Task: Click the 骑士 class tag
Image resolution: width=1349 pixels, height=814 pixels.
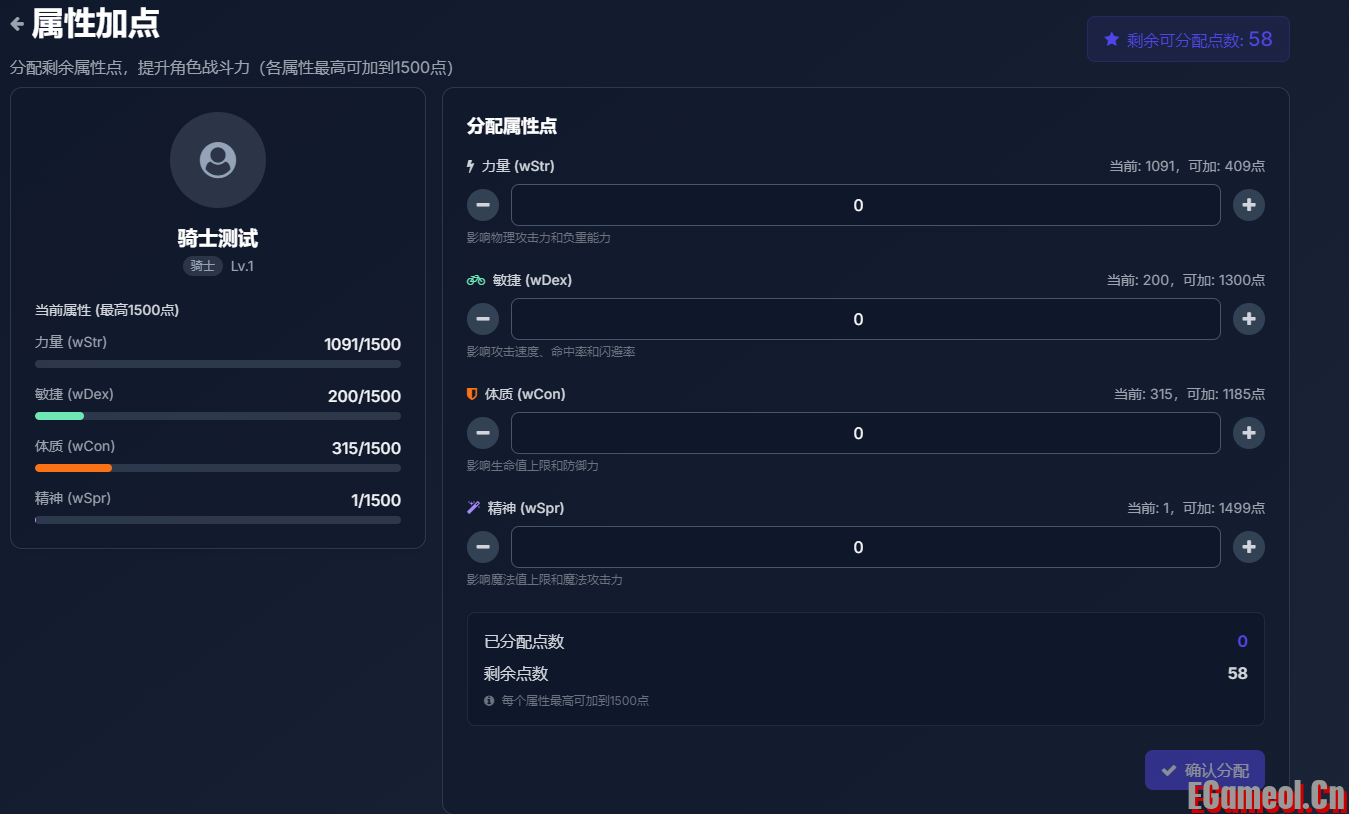Action: (x=202, y=266)
